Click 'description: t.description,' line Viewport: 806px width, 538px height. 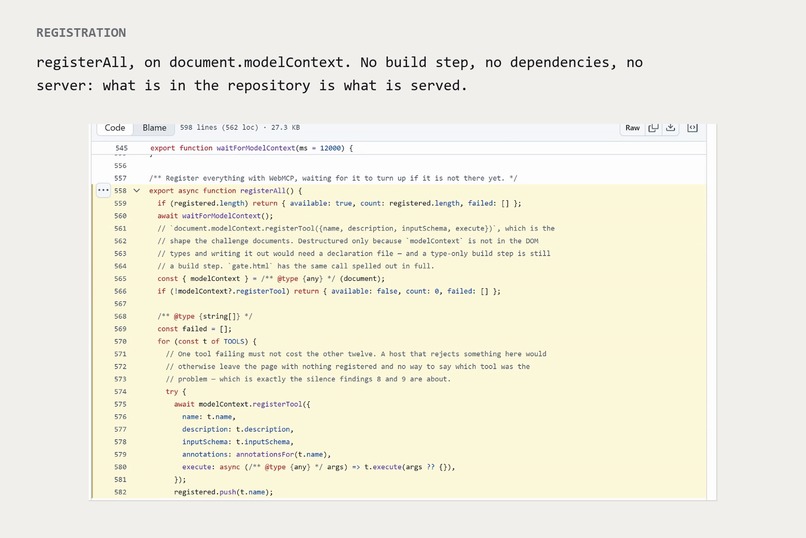pos(238,429)
